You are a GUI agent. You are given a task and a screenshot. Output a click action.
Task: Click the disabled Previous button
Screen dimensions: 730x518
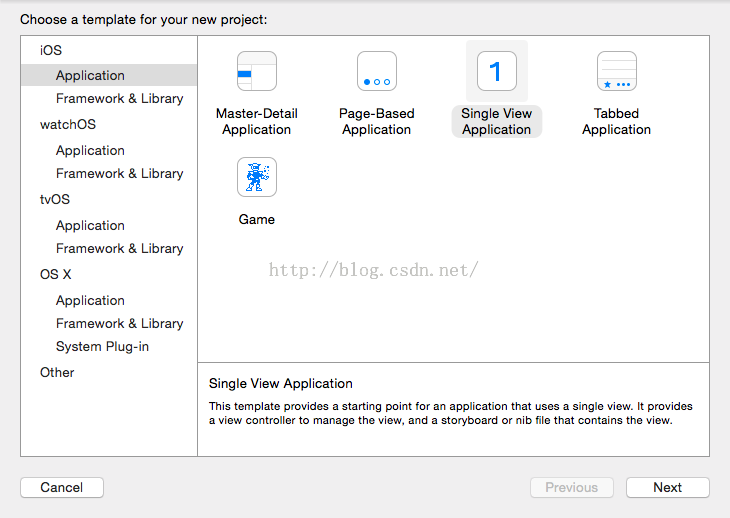(572, 487)
